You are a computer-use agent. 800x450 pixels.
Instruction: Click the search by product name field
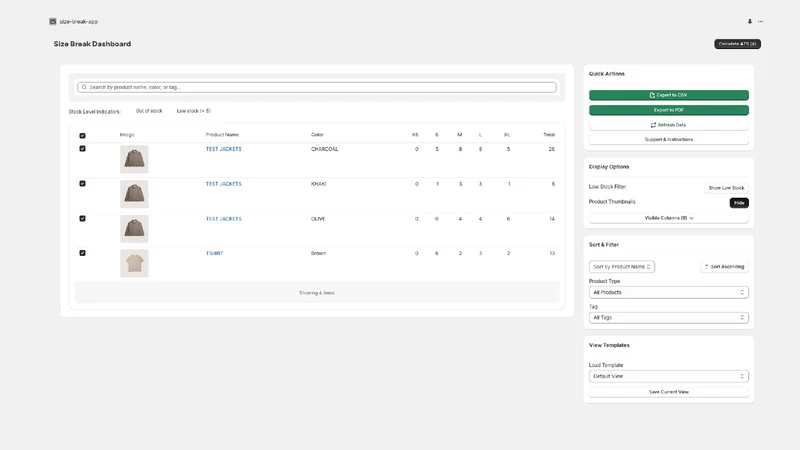point(316,87)
